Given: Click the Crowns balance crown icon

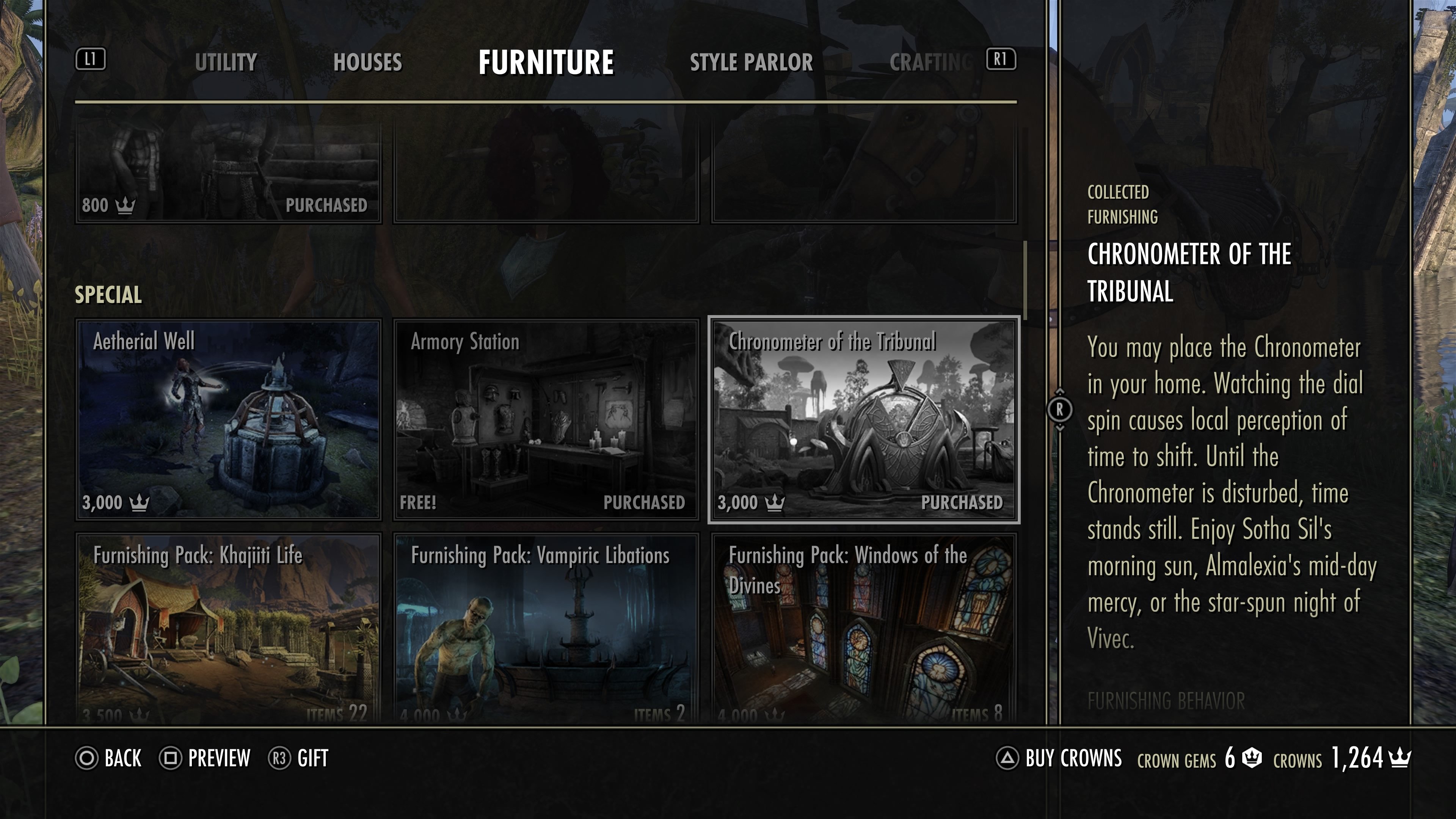Looking at the screenshot, I should click(1400, 758).
